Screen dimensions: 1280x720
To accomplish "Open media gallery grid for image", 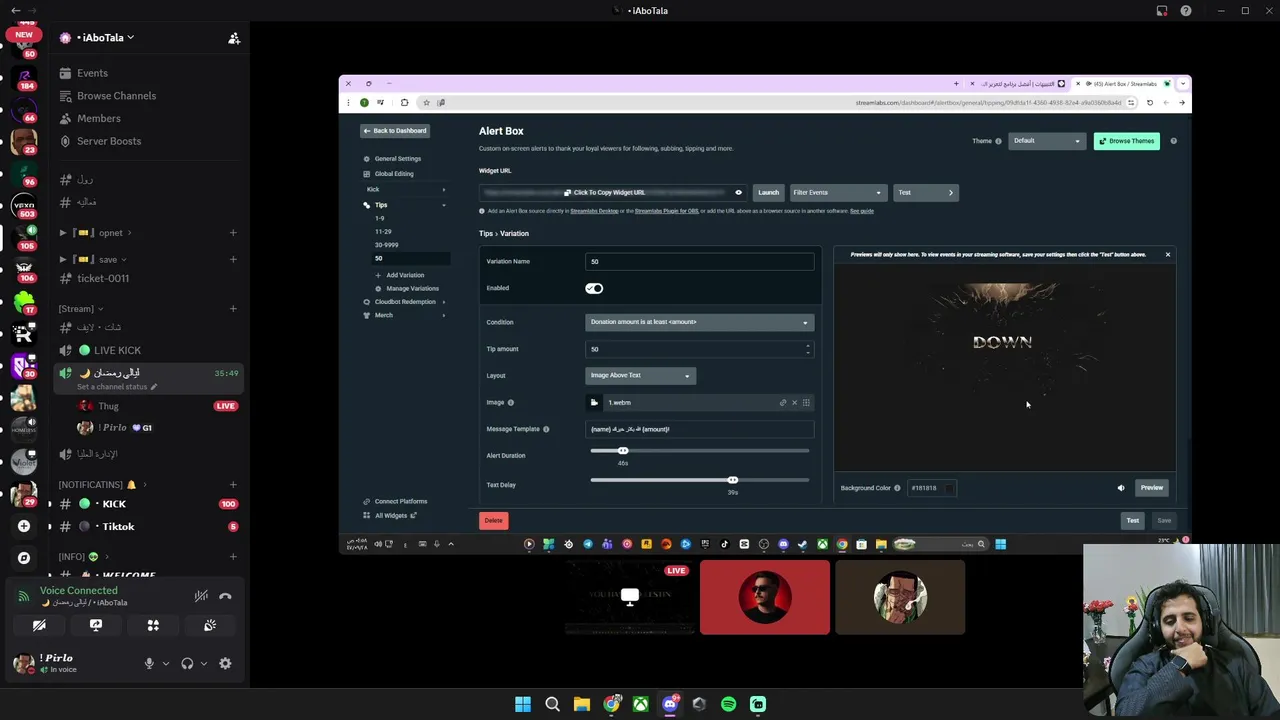I will click(806, 402).
